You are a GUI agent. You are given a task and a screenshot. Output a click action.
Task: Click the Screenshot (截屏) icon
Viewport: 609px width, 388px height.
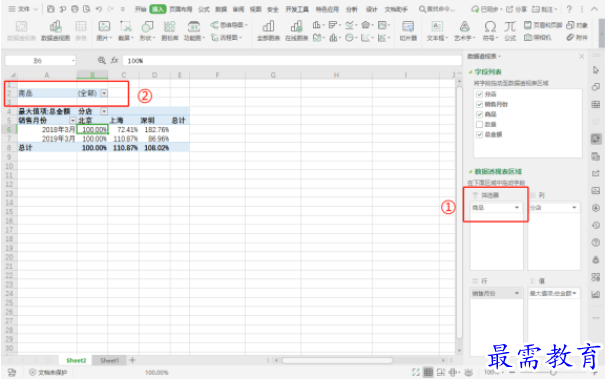tap(125, 30)
